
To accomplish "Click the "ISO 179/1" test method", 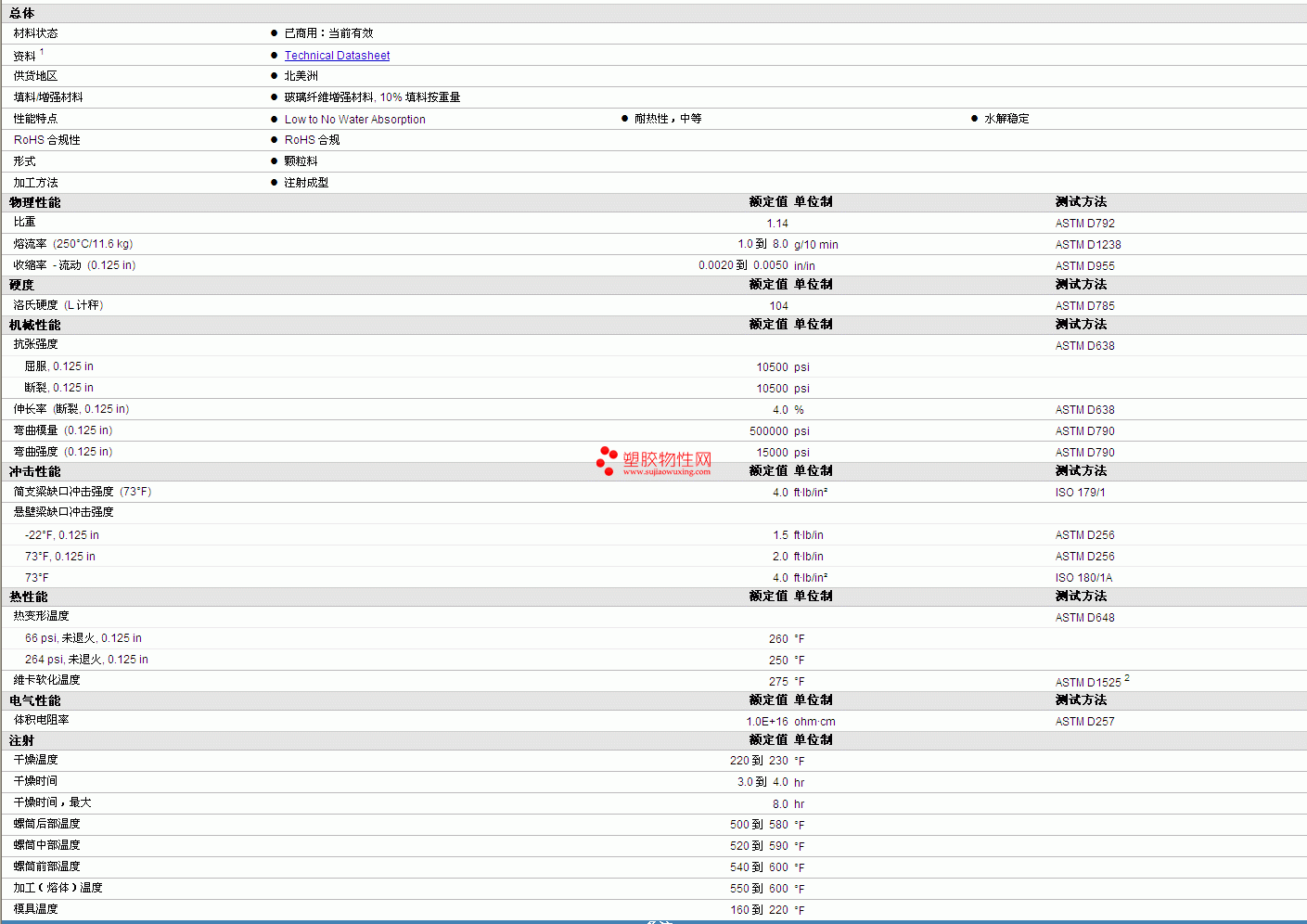I will (1080, 493).
